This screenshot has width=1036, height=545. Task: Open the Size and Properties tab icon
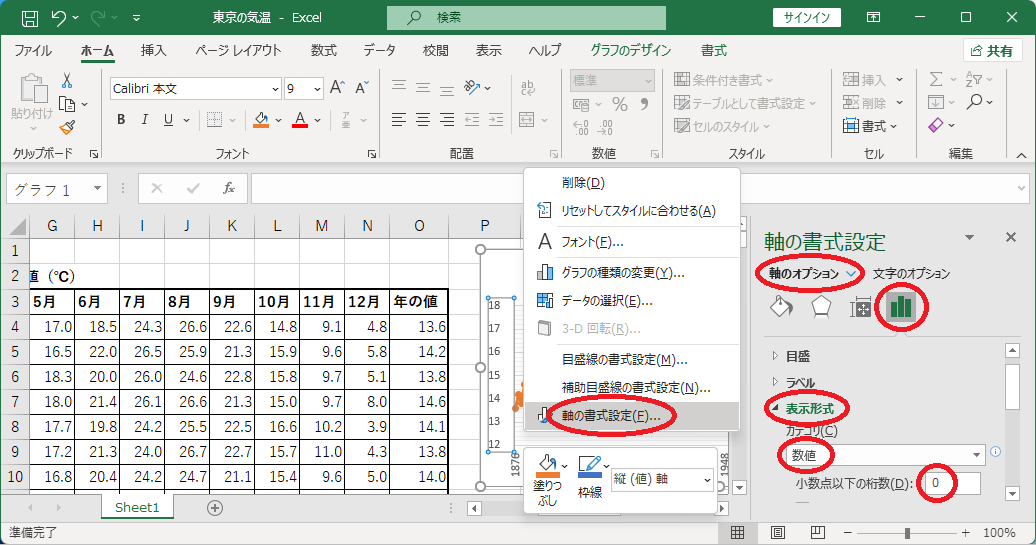860,307
